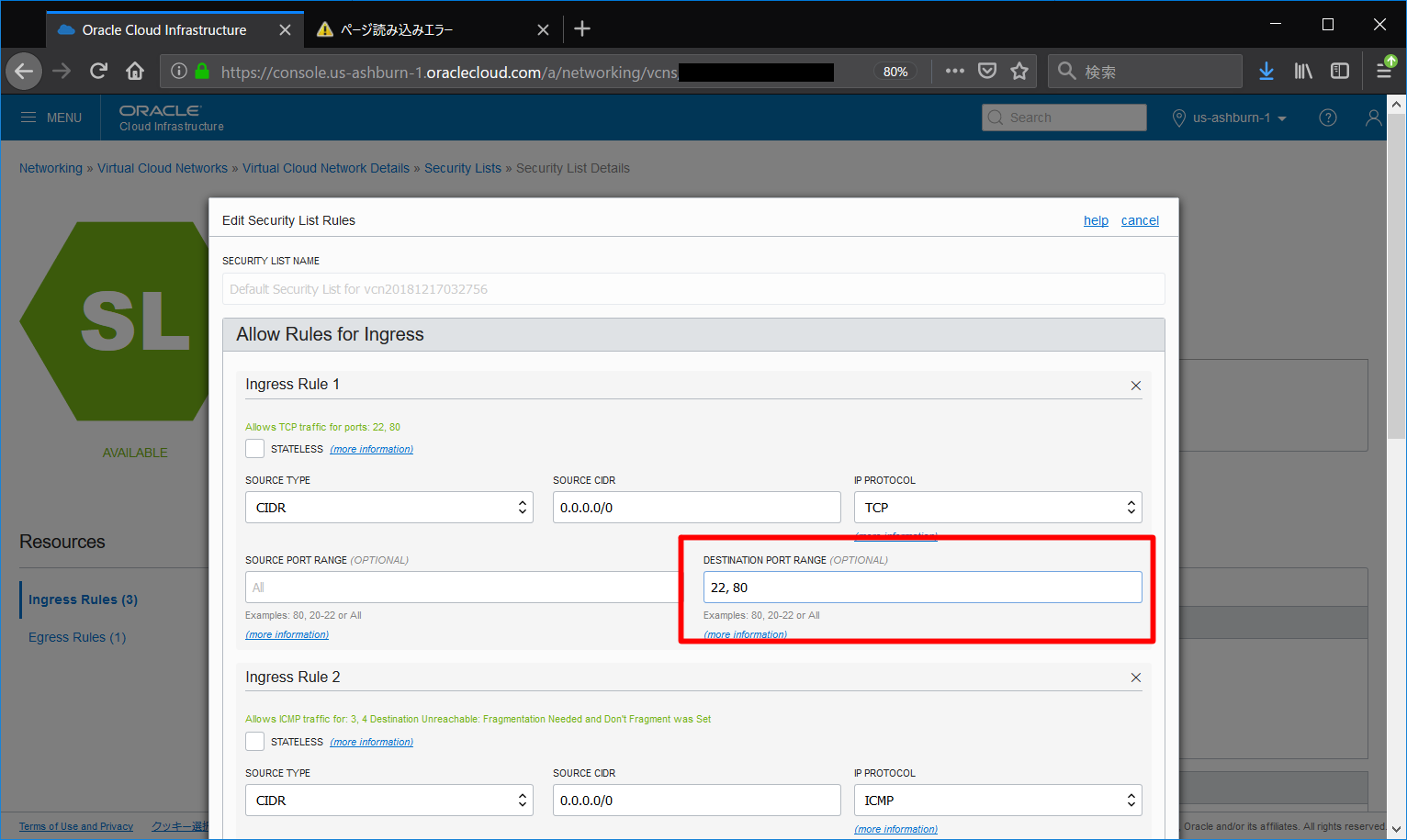Open Source Port Range more information link
The image size is (1407, 840).
click(287, 634)
